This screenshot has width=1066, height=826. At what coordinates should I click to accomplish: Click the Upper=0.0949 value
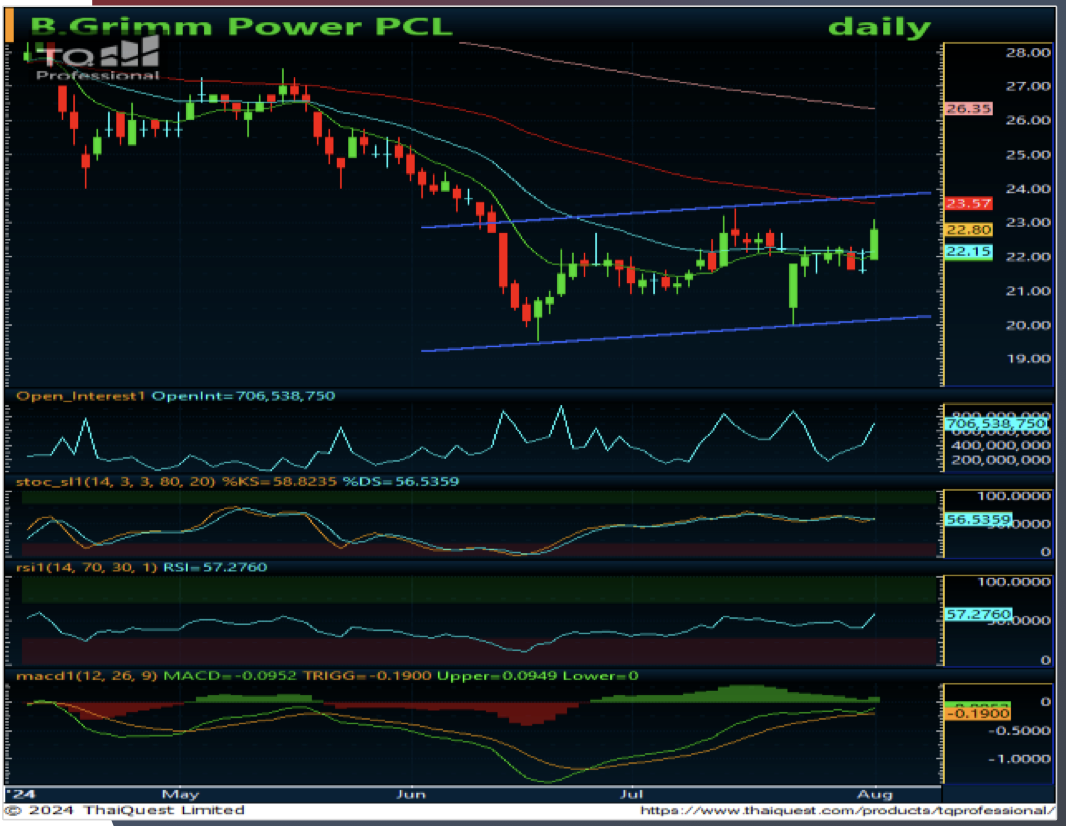tap(497, 676)
